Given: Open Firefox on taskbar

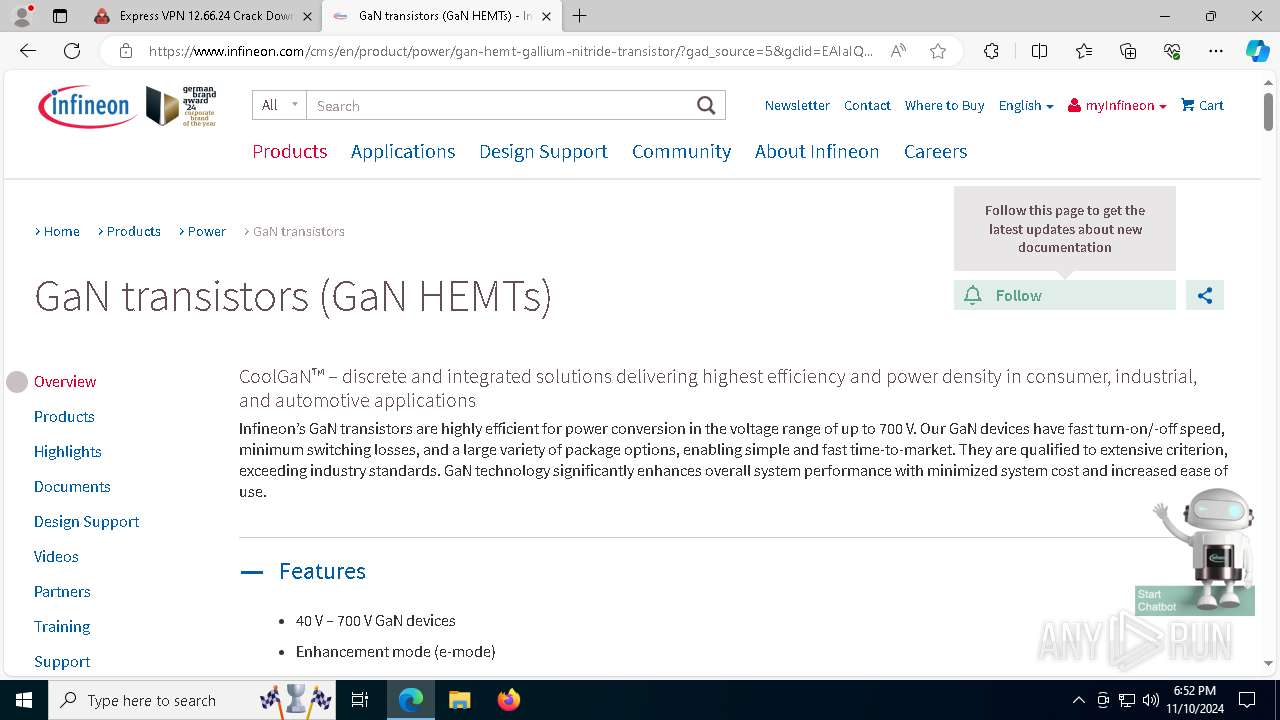Looking at the screenshot, I should (x=509, y=700).
